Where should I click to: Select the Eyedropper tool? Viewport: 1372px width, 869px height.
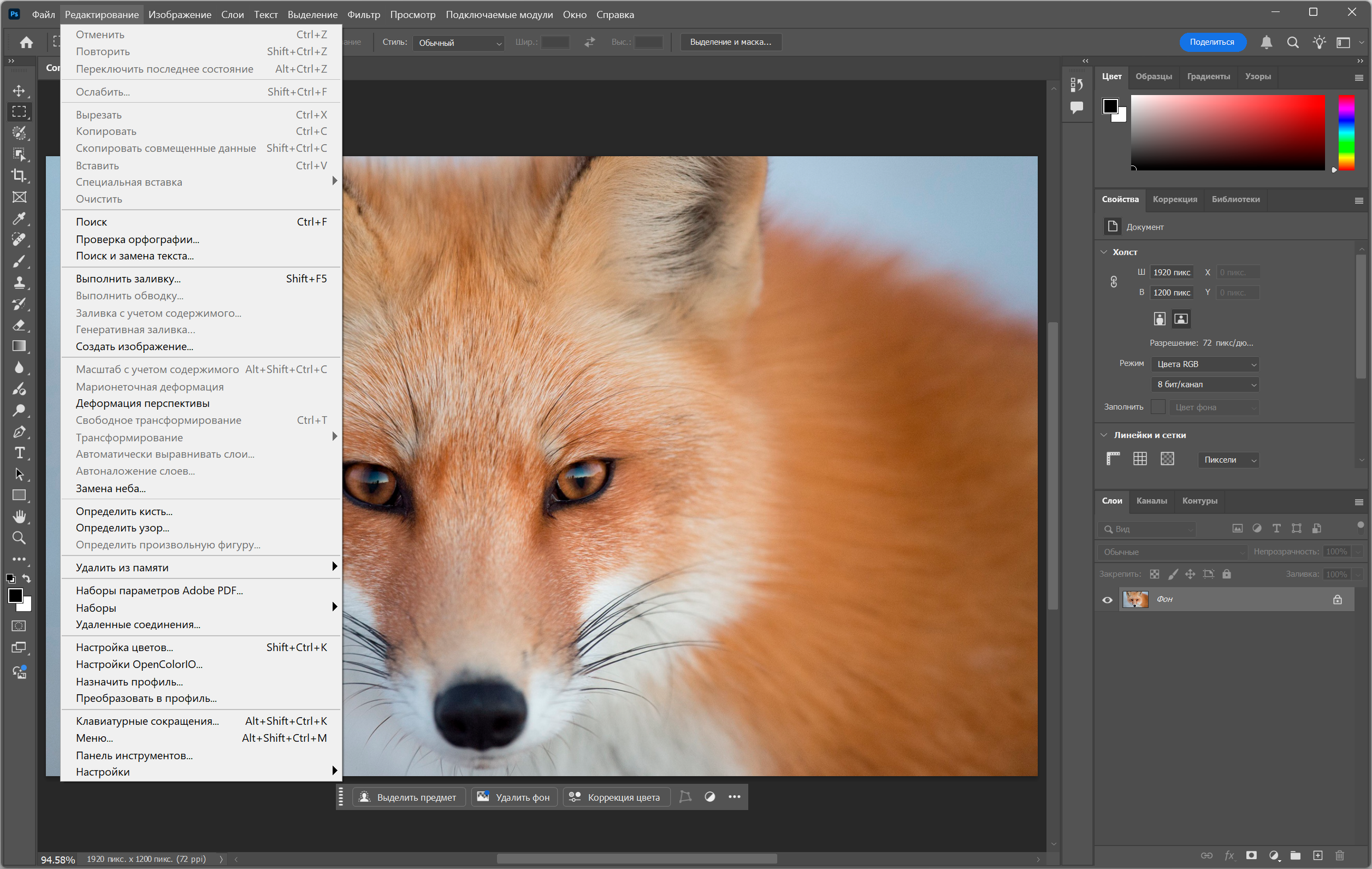click(19, 218)
